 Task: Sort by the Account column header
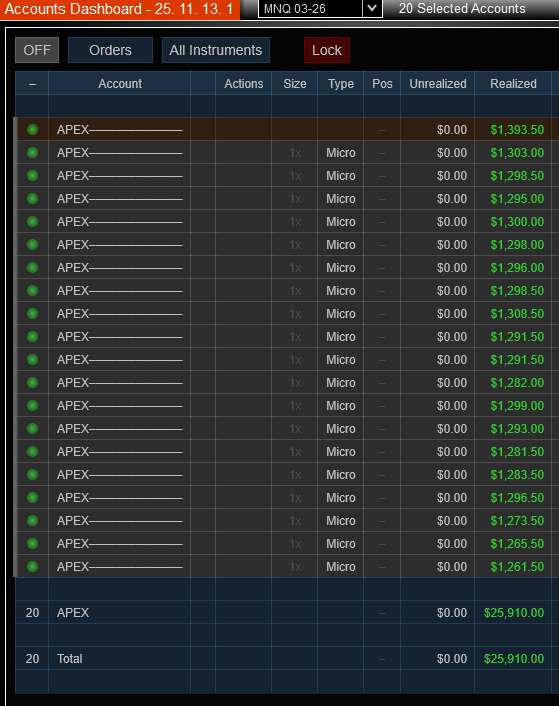(x=120, y=84)
